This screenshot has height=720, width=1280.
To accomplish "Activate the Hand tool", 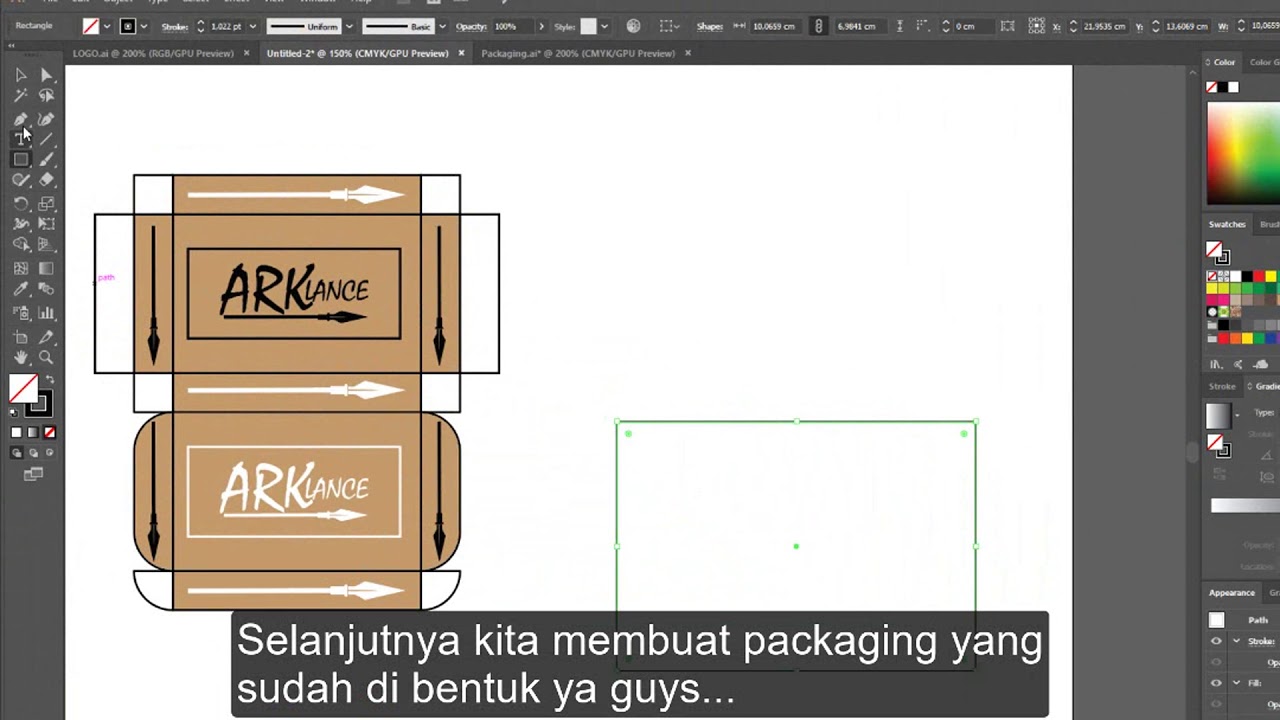I will point(21,358).
